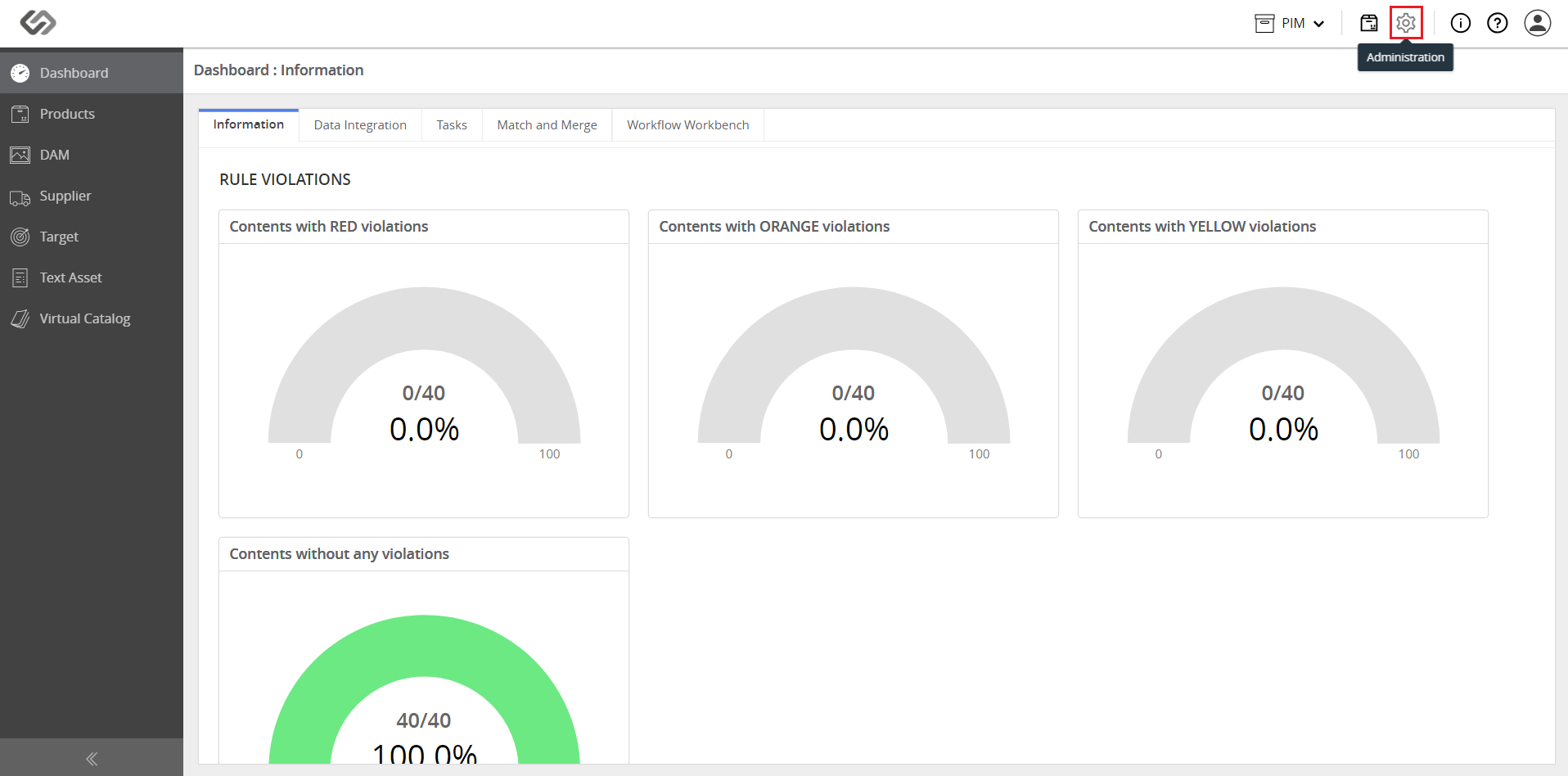Click the Virtual Catalog book icon
The width and height of the screenshot is (1568, 776).
coord(20,318)
